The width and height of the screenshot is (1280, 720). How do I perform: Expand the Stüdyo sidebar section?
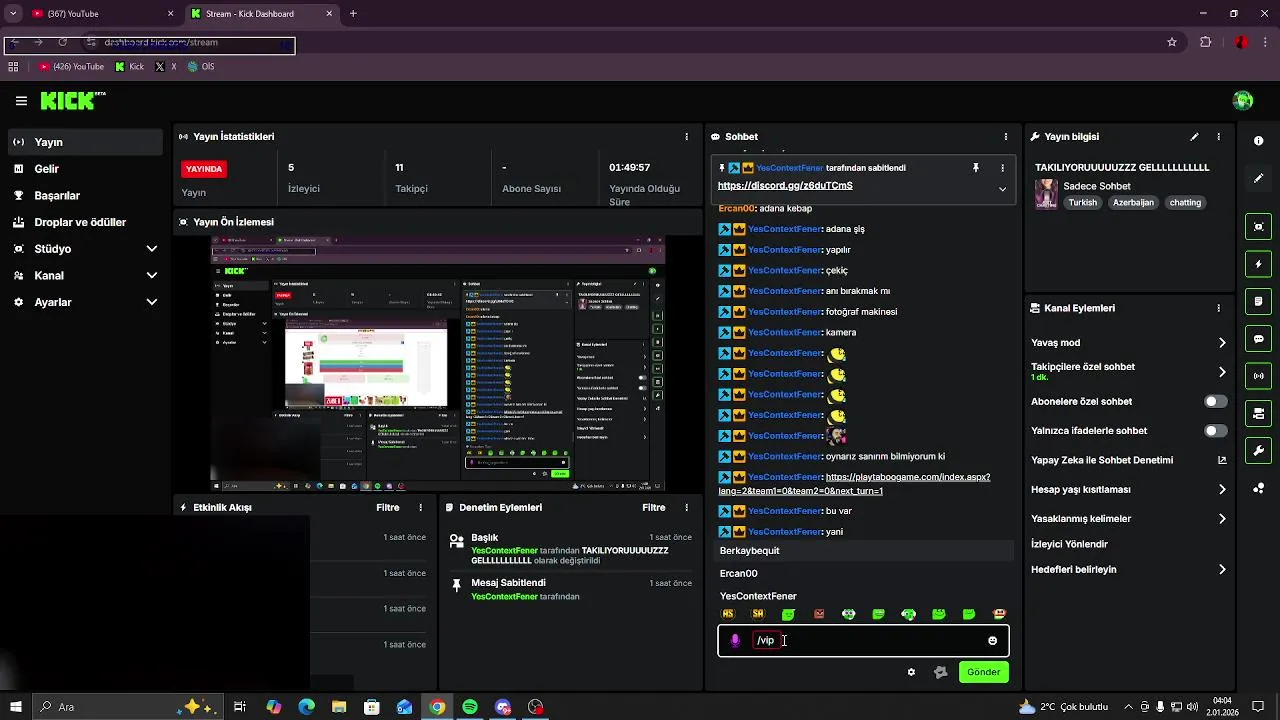(152, 249)
